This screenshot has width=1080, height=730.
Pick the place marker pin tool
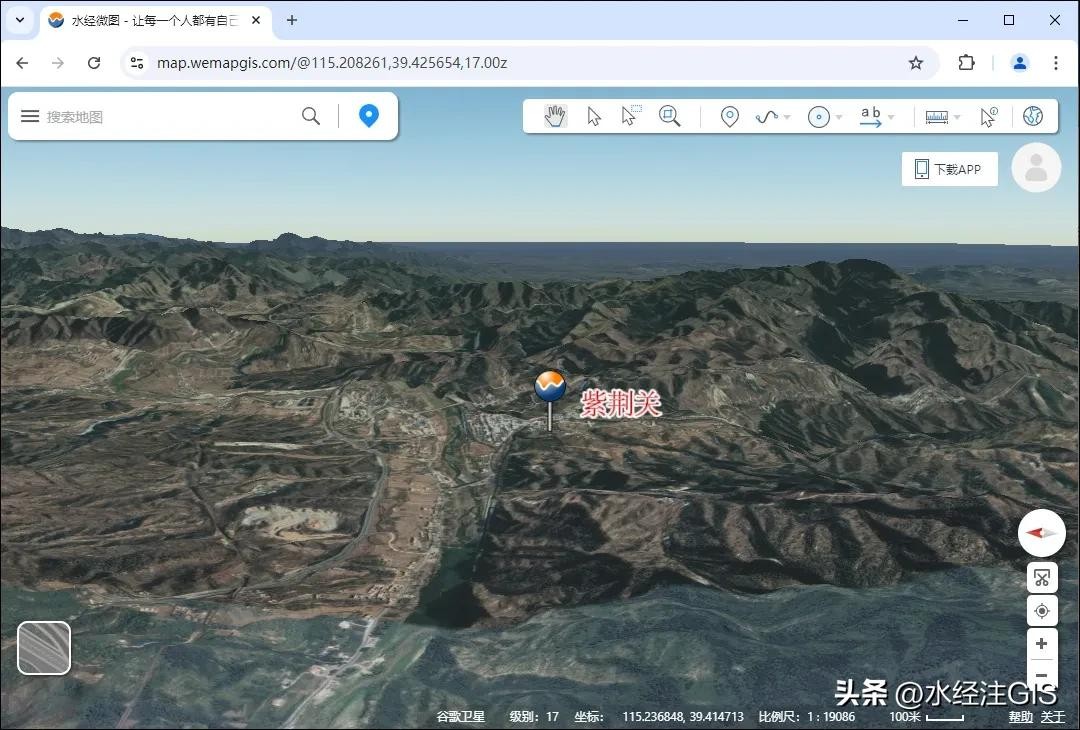point(730,117)
